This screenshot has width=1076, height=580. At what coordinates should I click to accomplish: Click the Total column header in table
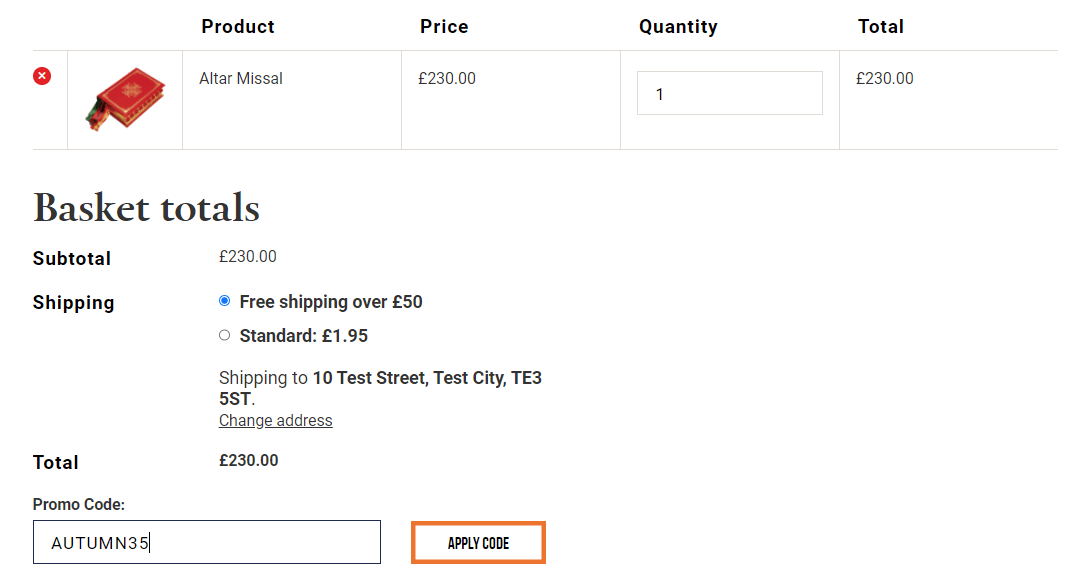click(x=880, y=27)
